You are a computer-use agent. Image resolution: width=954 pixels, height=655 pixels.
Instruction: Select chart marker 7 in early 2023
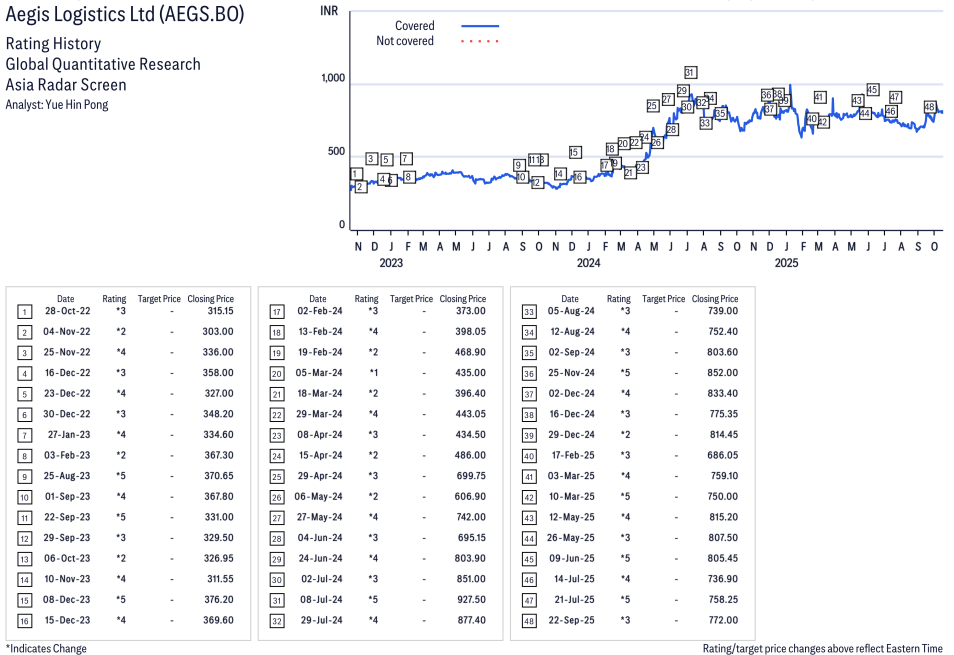tap(406, 159)
